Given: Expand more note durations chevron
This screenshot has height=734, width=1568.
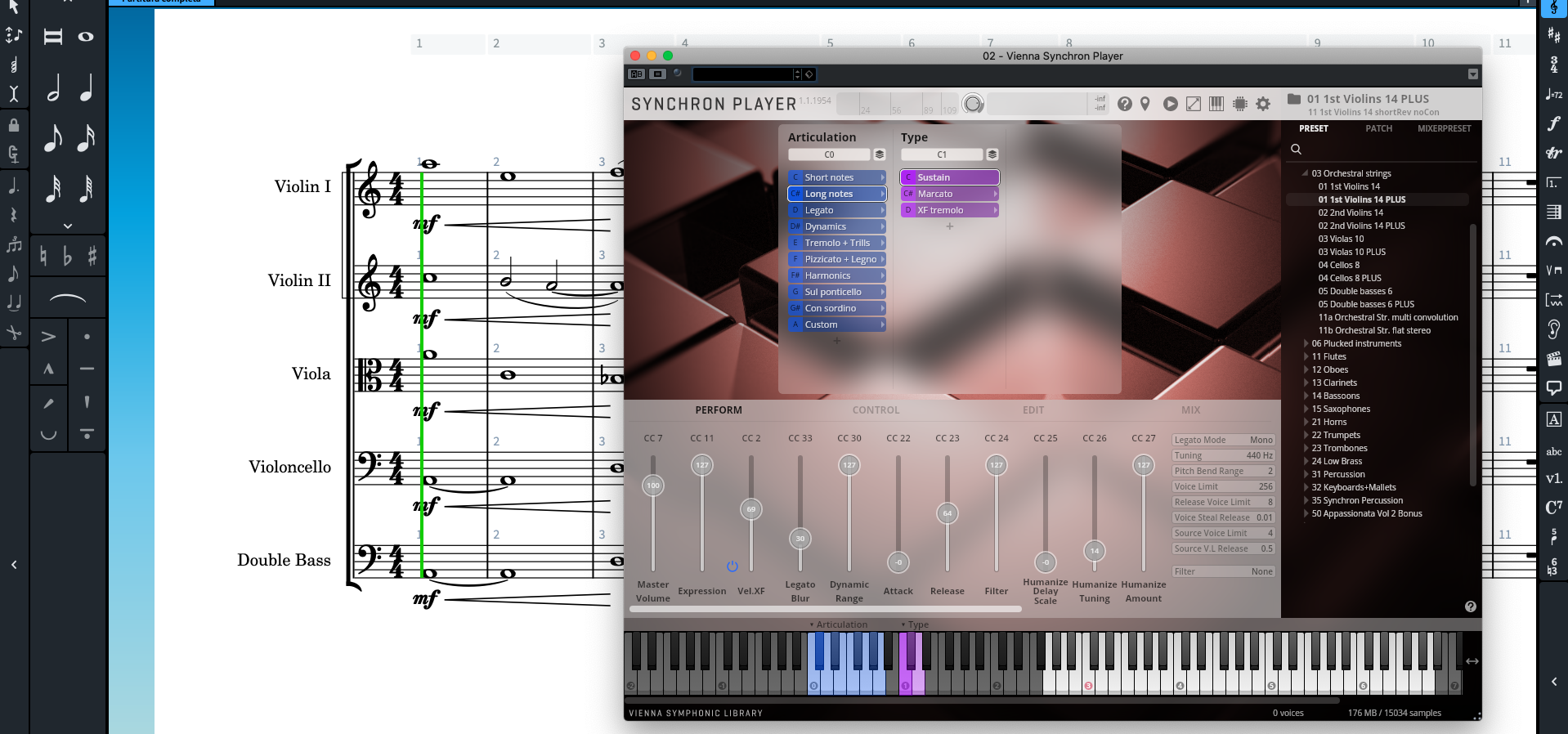Looking at the screenshot, I should [68, 226].
